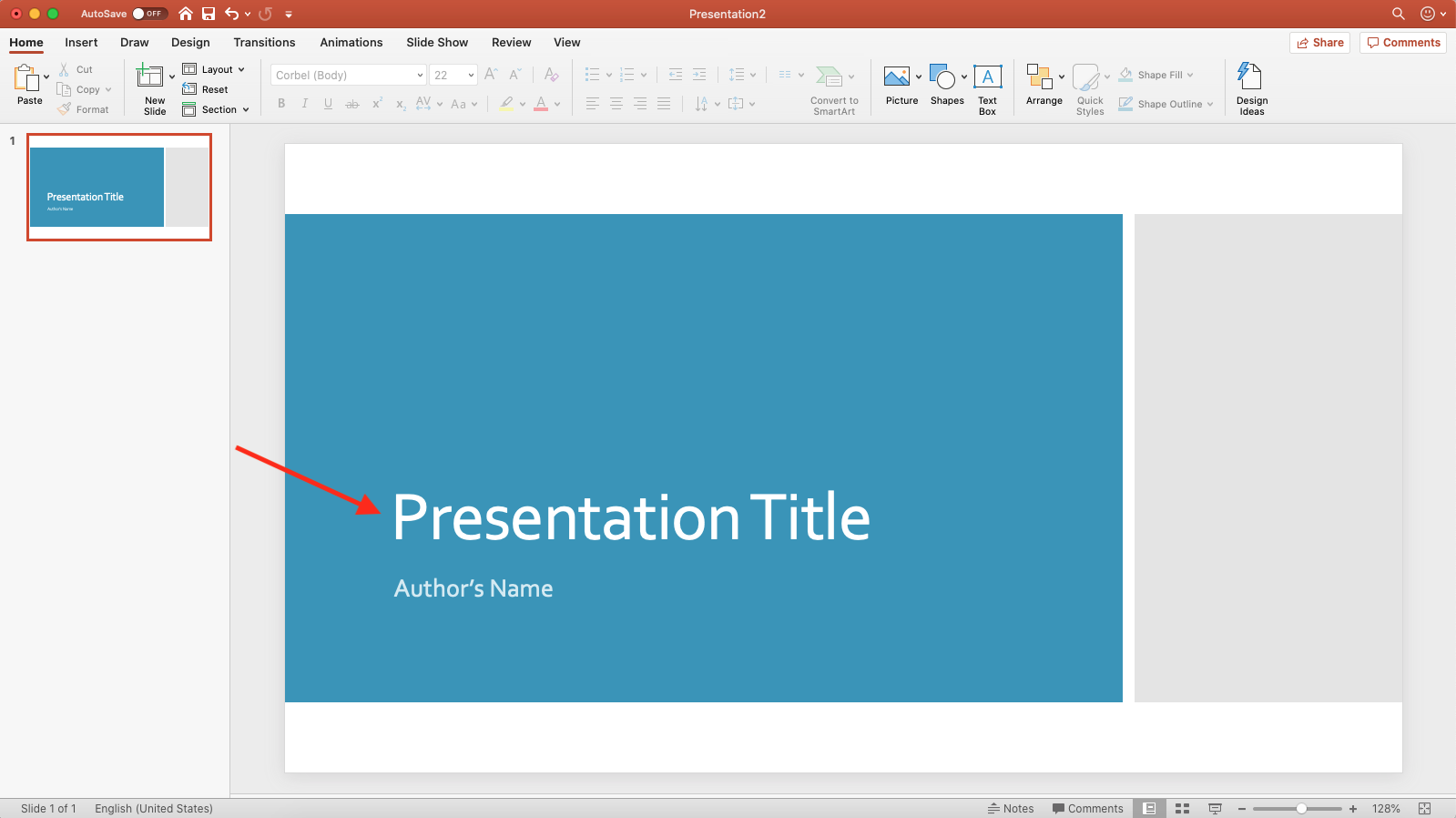Center align text
The width and height of the screenshot is (1456, 818).
click(x=616, y=104)
